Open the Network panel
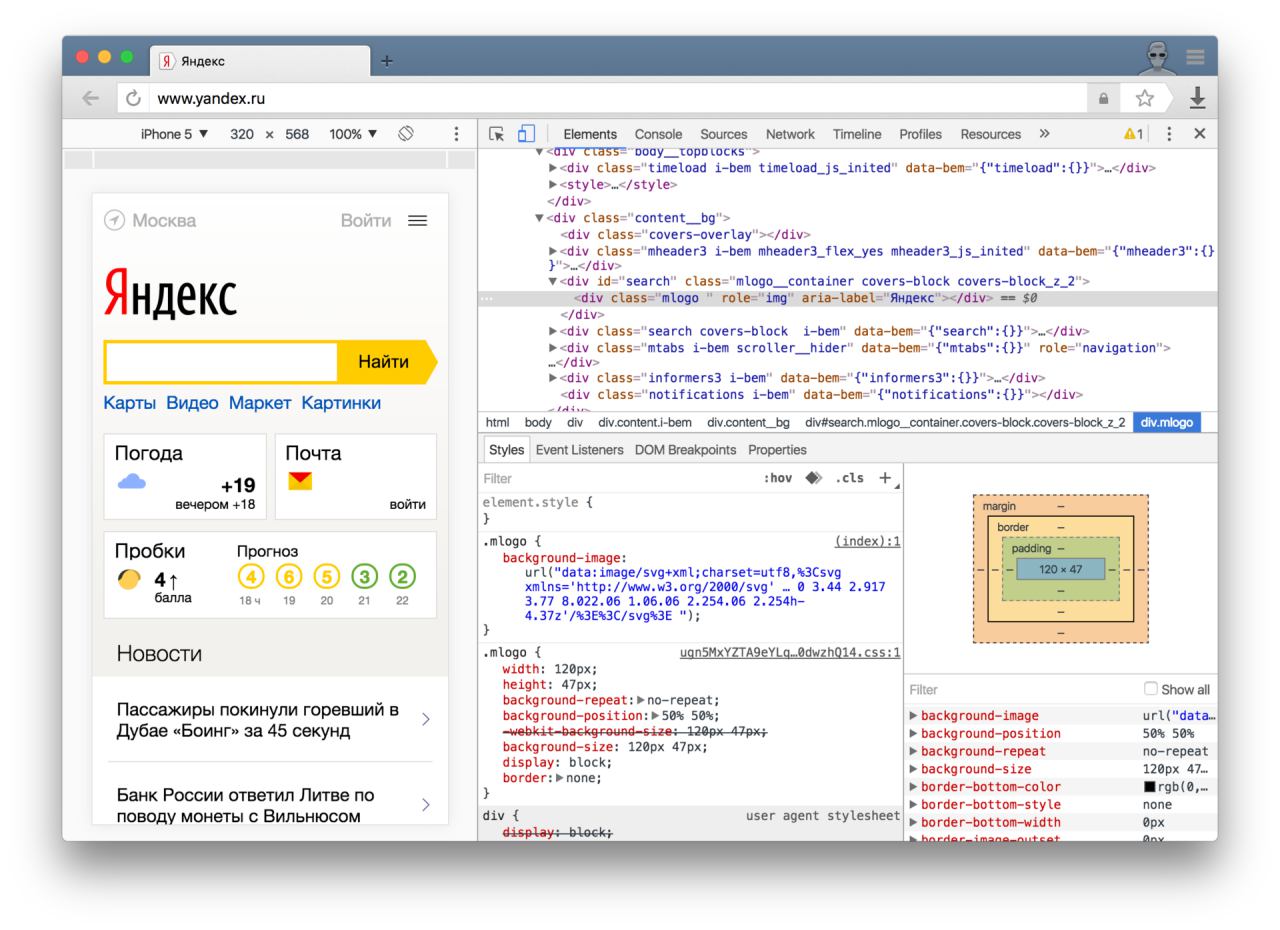The image size is (1280, 930). pyautogui.click(x=790, y=134)
